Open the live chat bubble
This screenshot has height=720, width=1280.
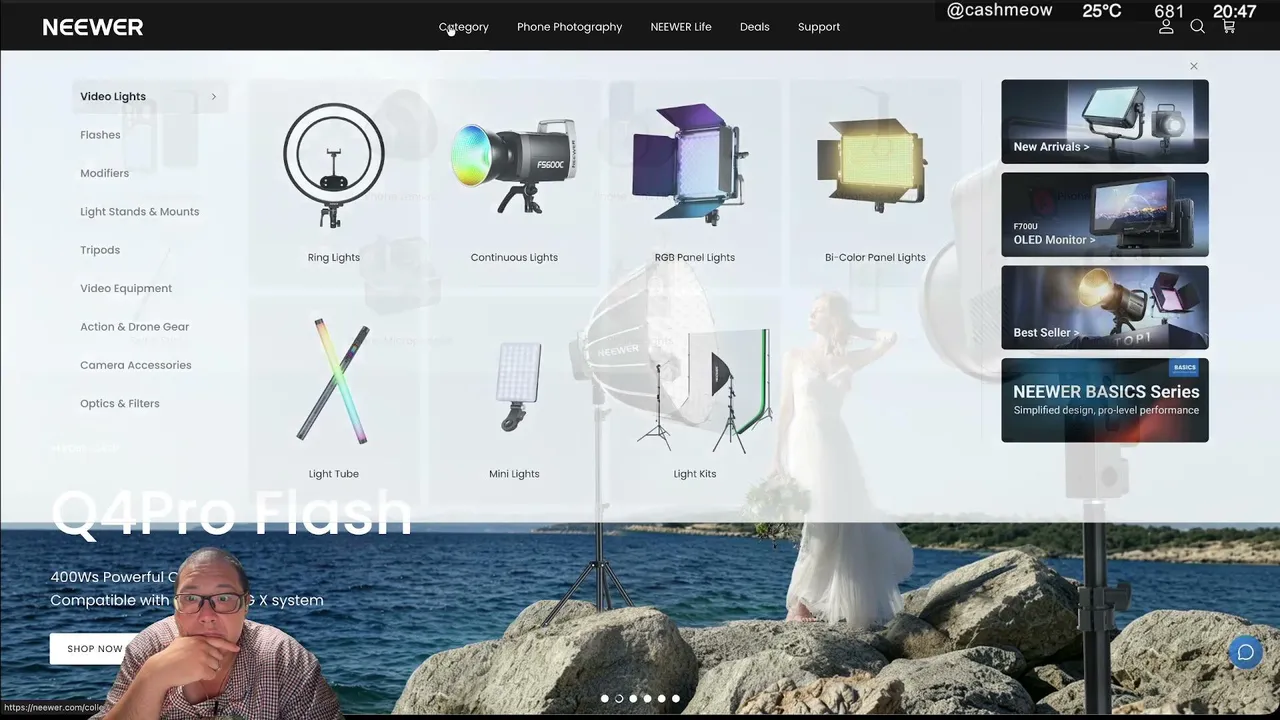[1245, 653]
